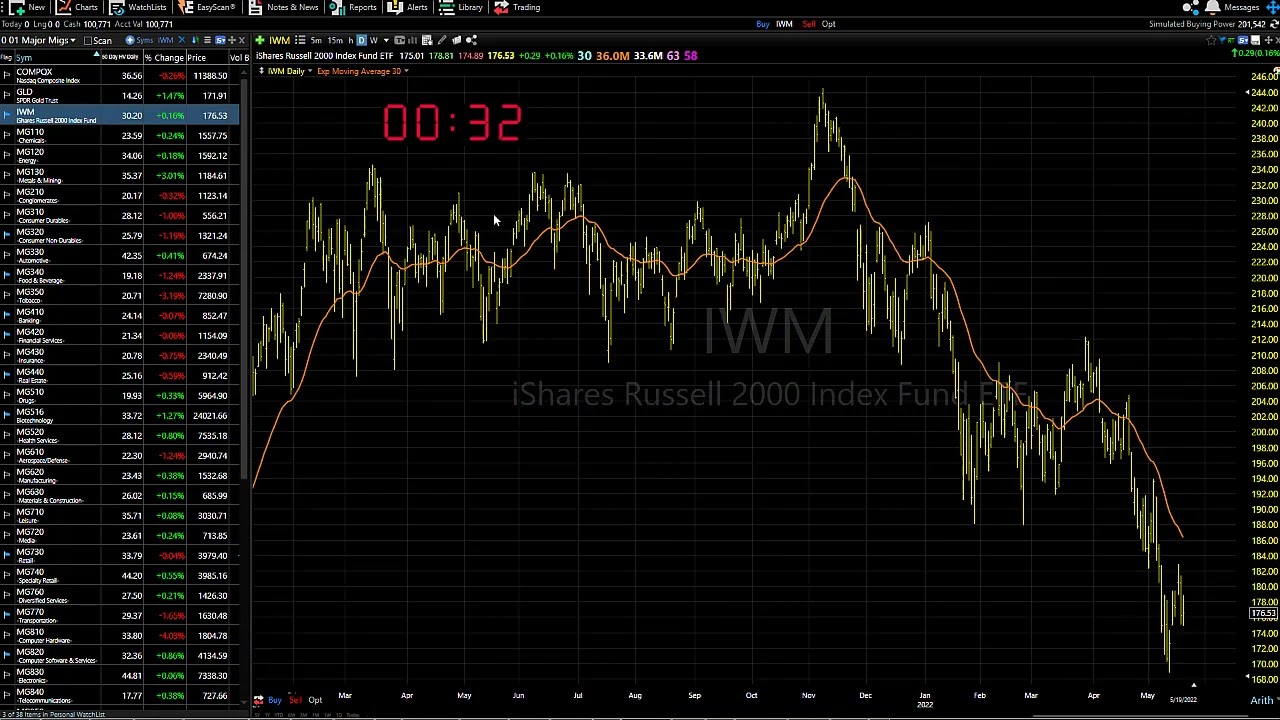Open the Reports menu
The height and width of the screenshot is (720, 1280).
(x=354, y=7)
